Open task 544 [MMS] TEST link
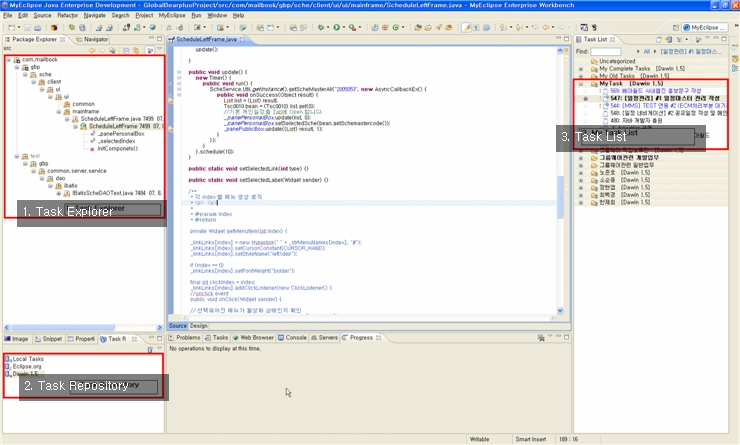 coord(668,106)
